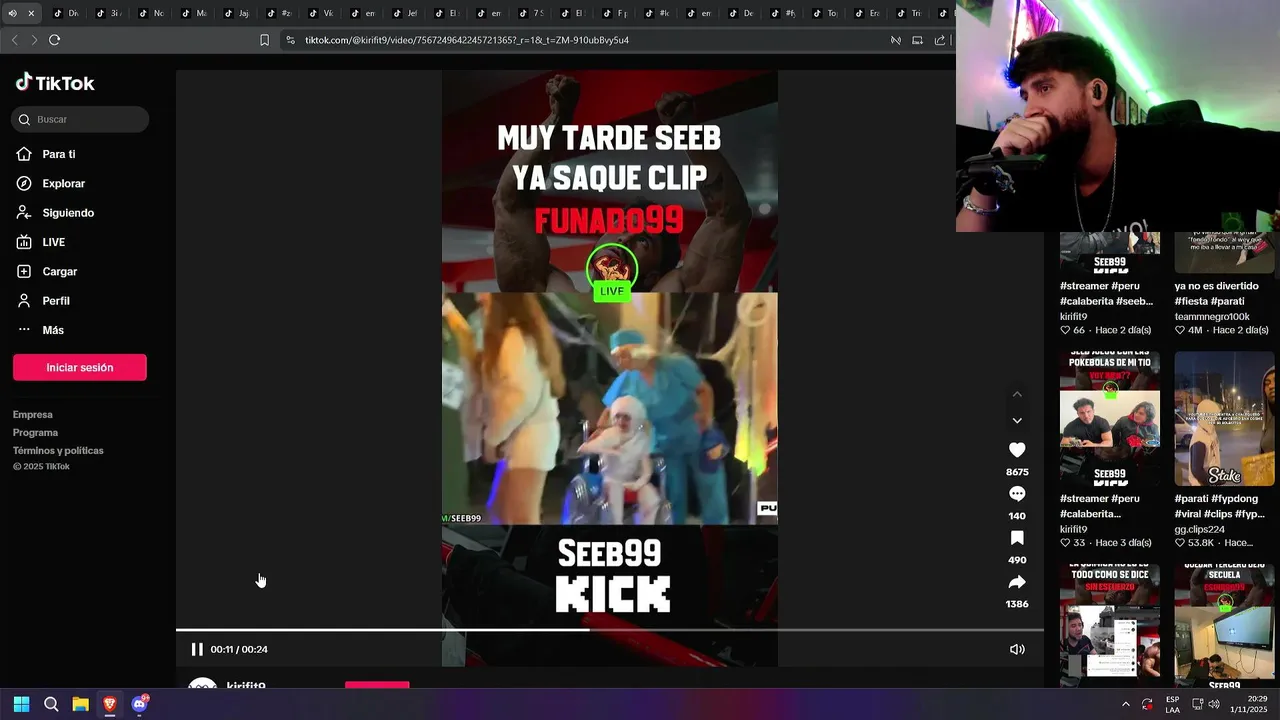Seek on the video progress bar
This screenshot has height=720, width=1280.
(610, 630)
